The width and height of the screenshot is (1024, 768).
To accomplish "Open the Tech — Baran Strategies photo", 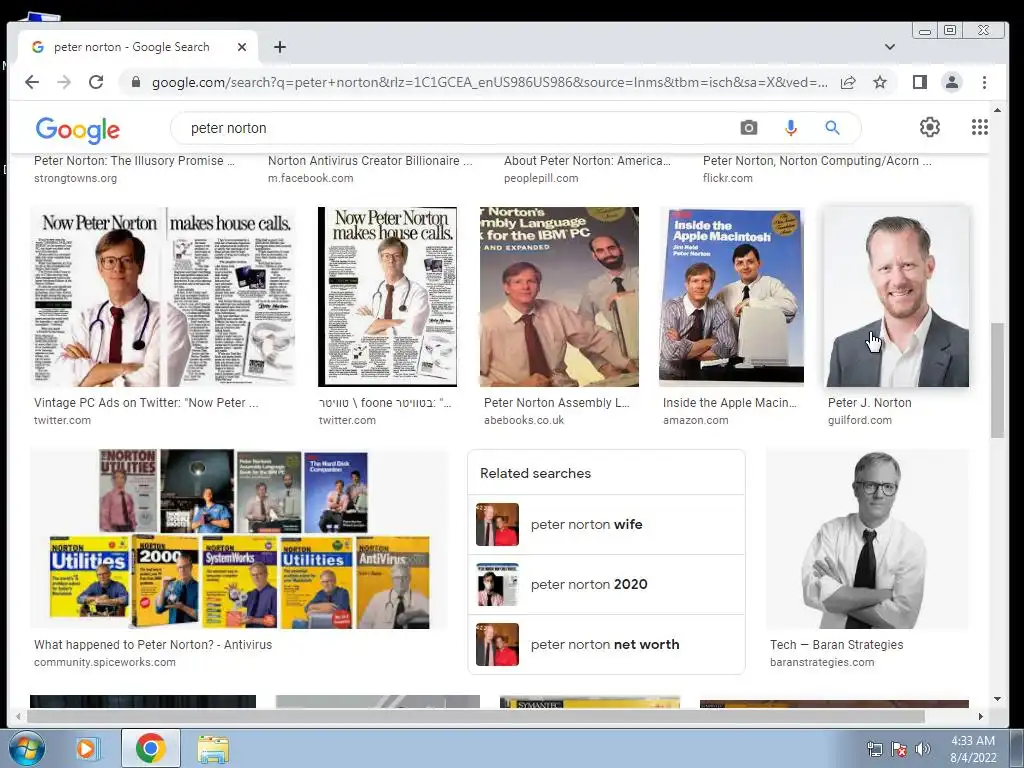I will click(868, 539).
